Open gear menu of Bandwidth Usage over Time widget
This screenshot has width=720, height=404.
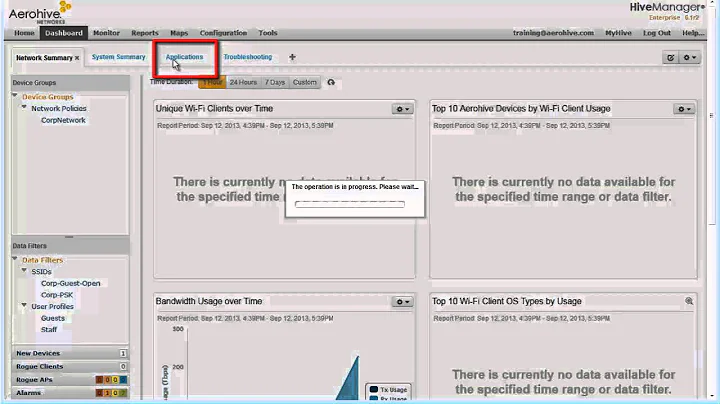pyautogui.click(x=403, y=302)
